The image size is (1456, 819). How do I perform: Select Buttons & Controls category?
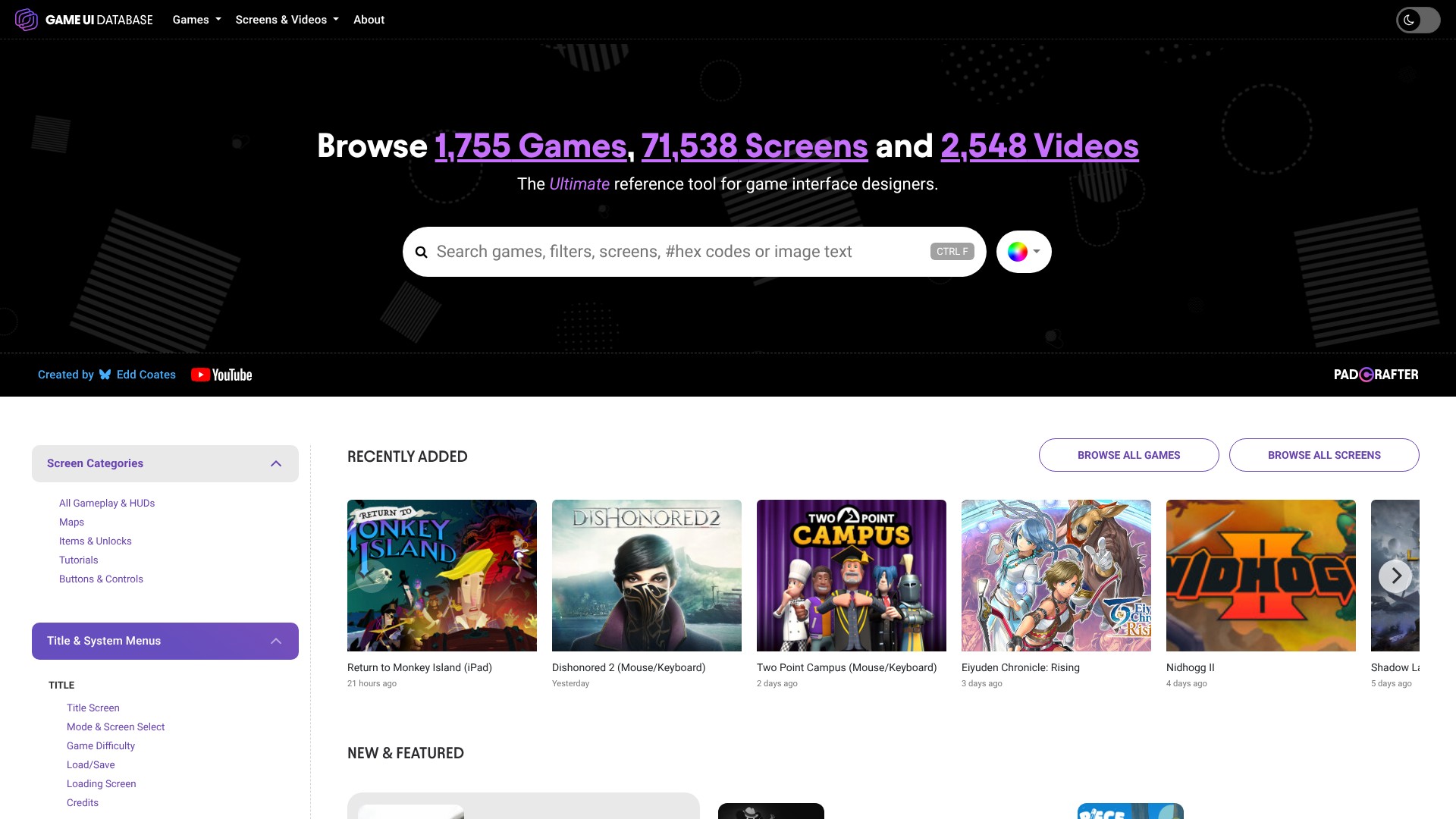pyautogui.click(x=101, y=579)
